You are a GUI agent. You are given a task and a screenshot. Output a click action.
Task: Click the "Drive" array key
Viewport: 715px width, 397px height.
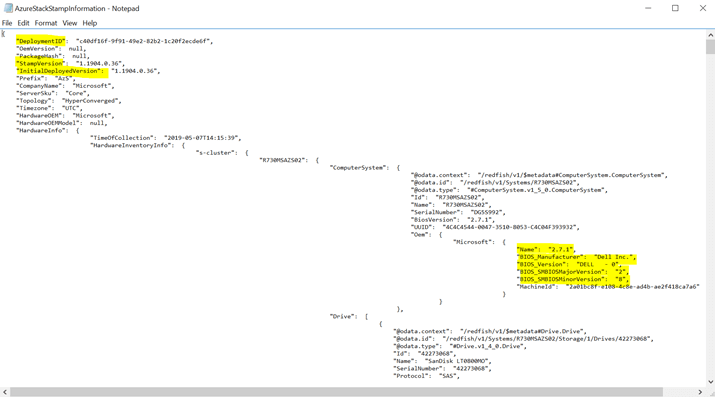click(344, 316)
